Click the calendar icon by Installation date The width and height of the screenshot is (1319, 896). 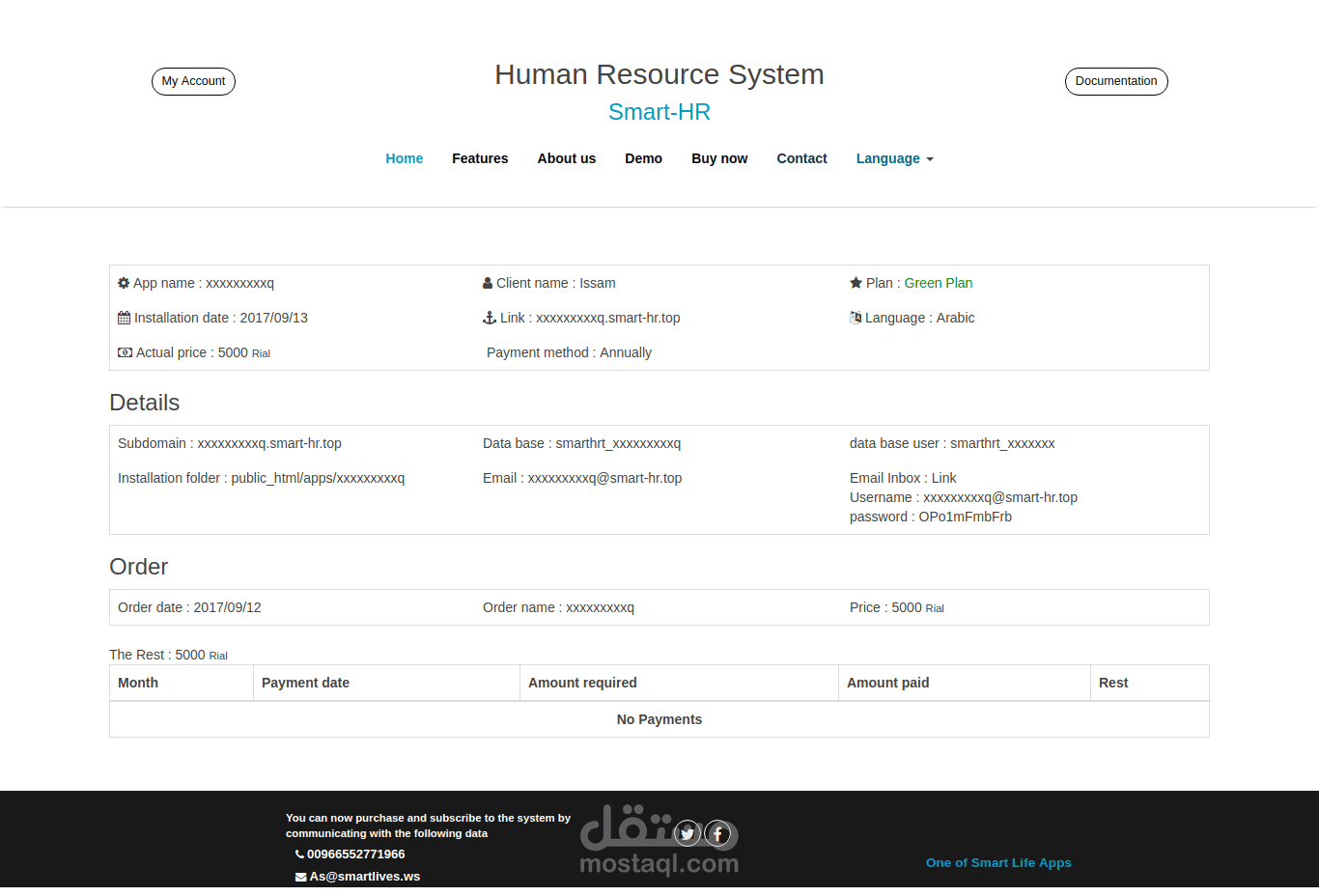click(x=124, y=318)
